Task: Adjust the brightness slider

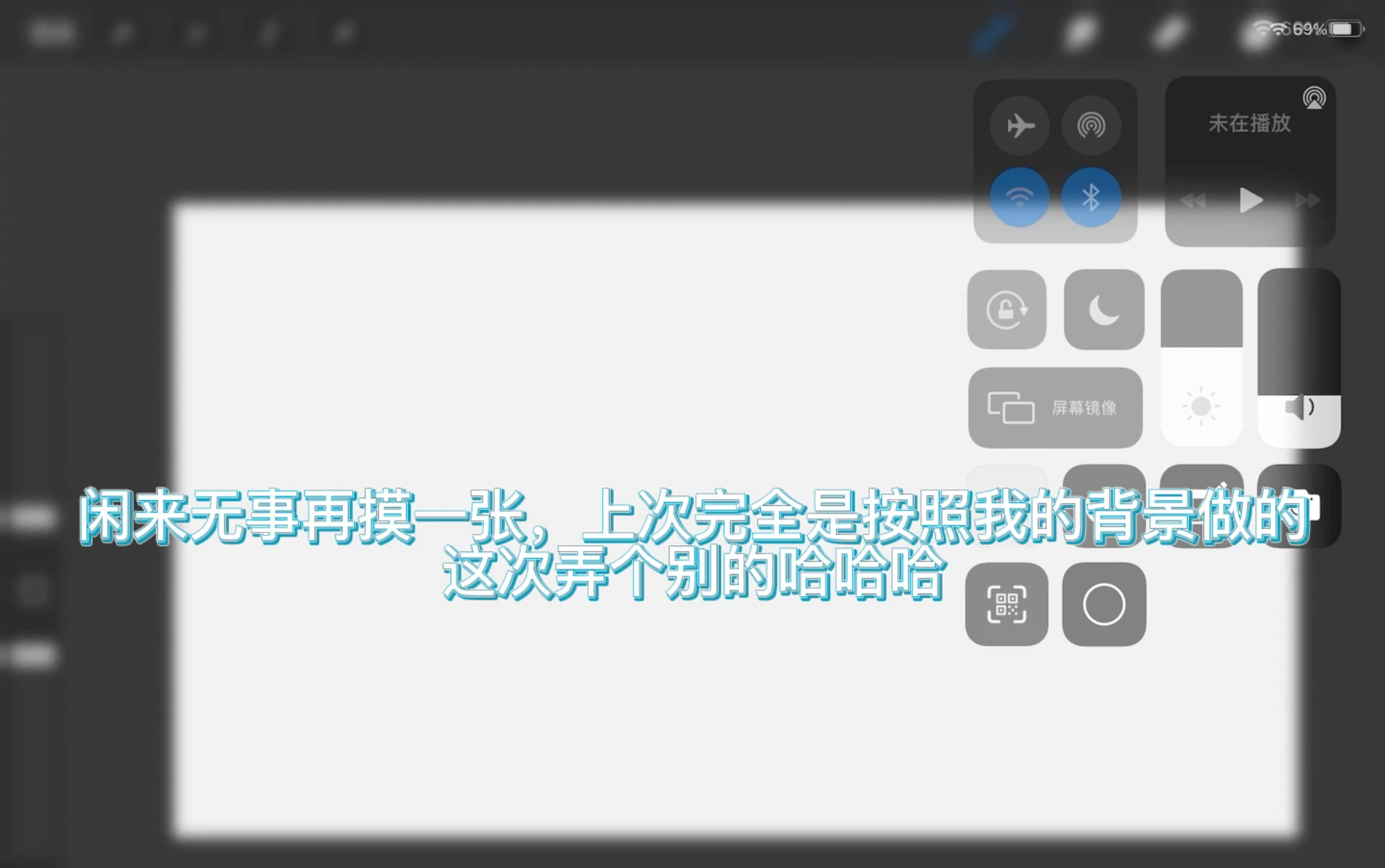Action: 1201,358
